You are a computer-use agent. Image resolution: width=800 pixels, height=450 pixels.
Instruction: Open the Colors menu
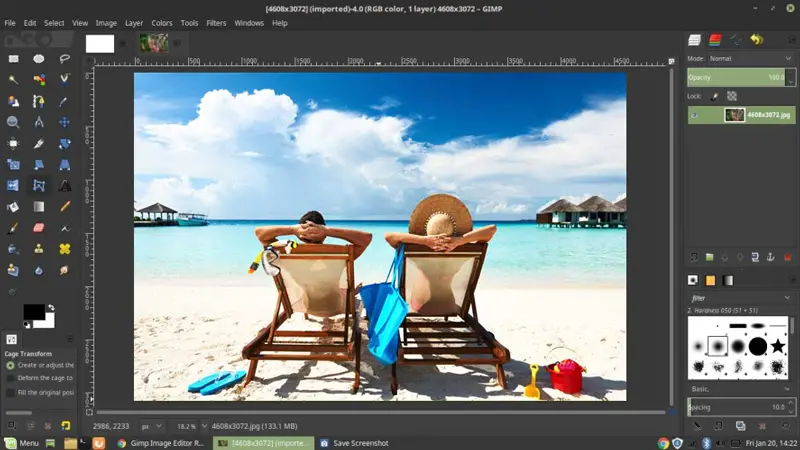[x=162, y=22]
